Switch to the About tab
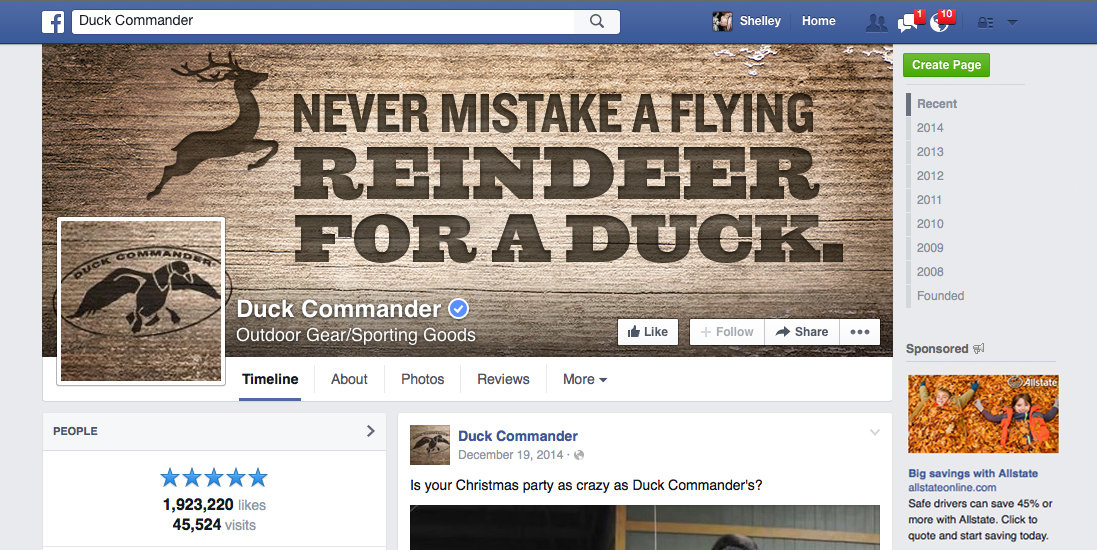 click(x=349, y=379)
